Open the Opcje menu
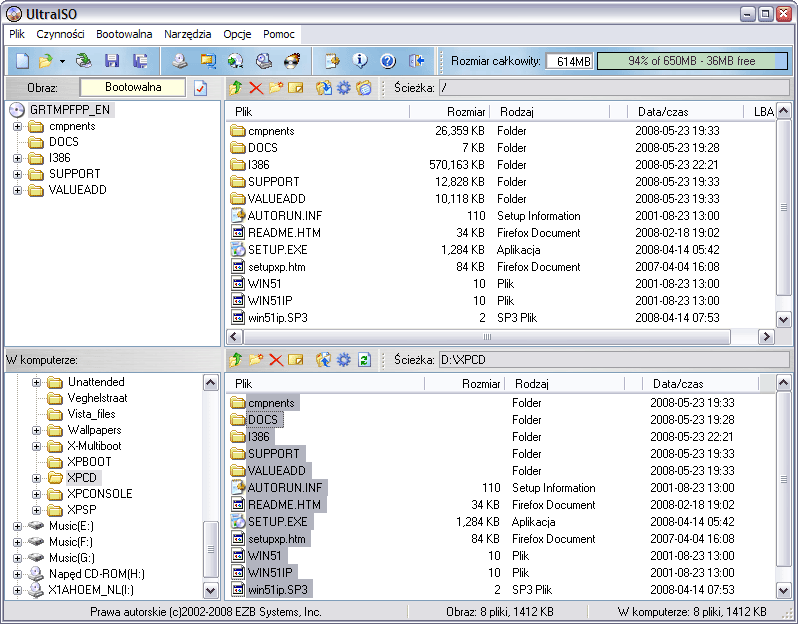 click(x=237, y=34)
